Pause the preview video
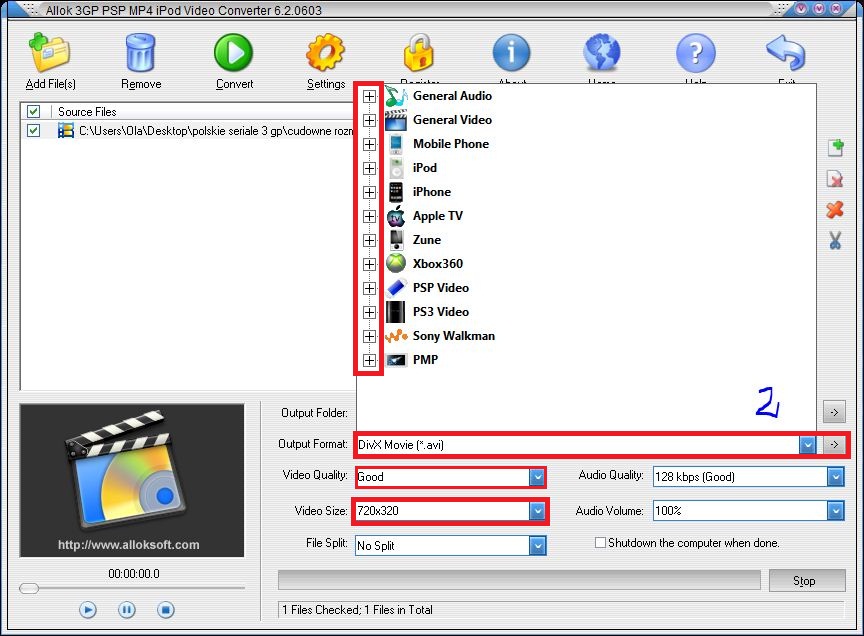864x636 pixels. [127, 610]
